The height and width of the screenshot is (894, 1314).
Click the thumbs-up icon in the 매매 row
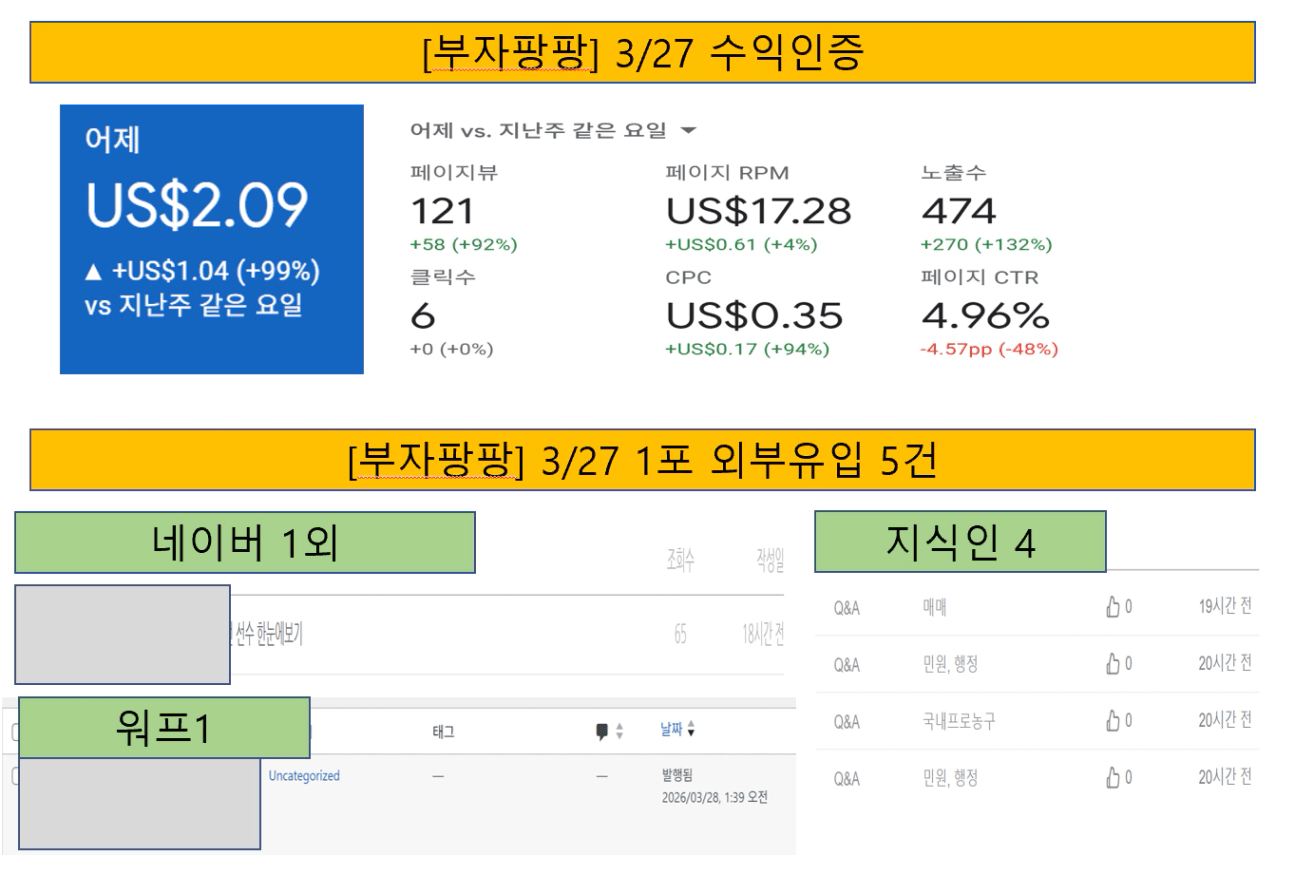tap(1111, 606)
